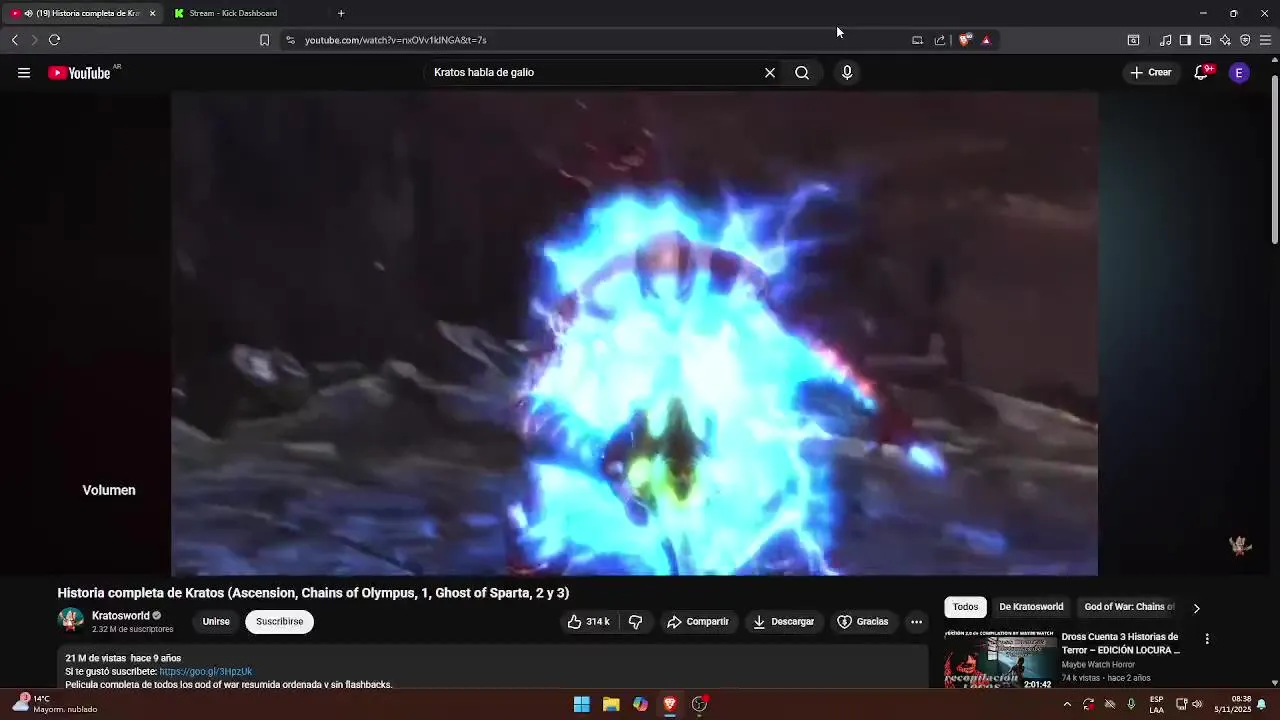Open YouTube notifications bell

click(1201, 73)
